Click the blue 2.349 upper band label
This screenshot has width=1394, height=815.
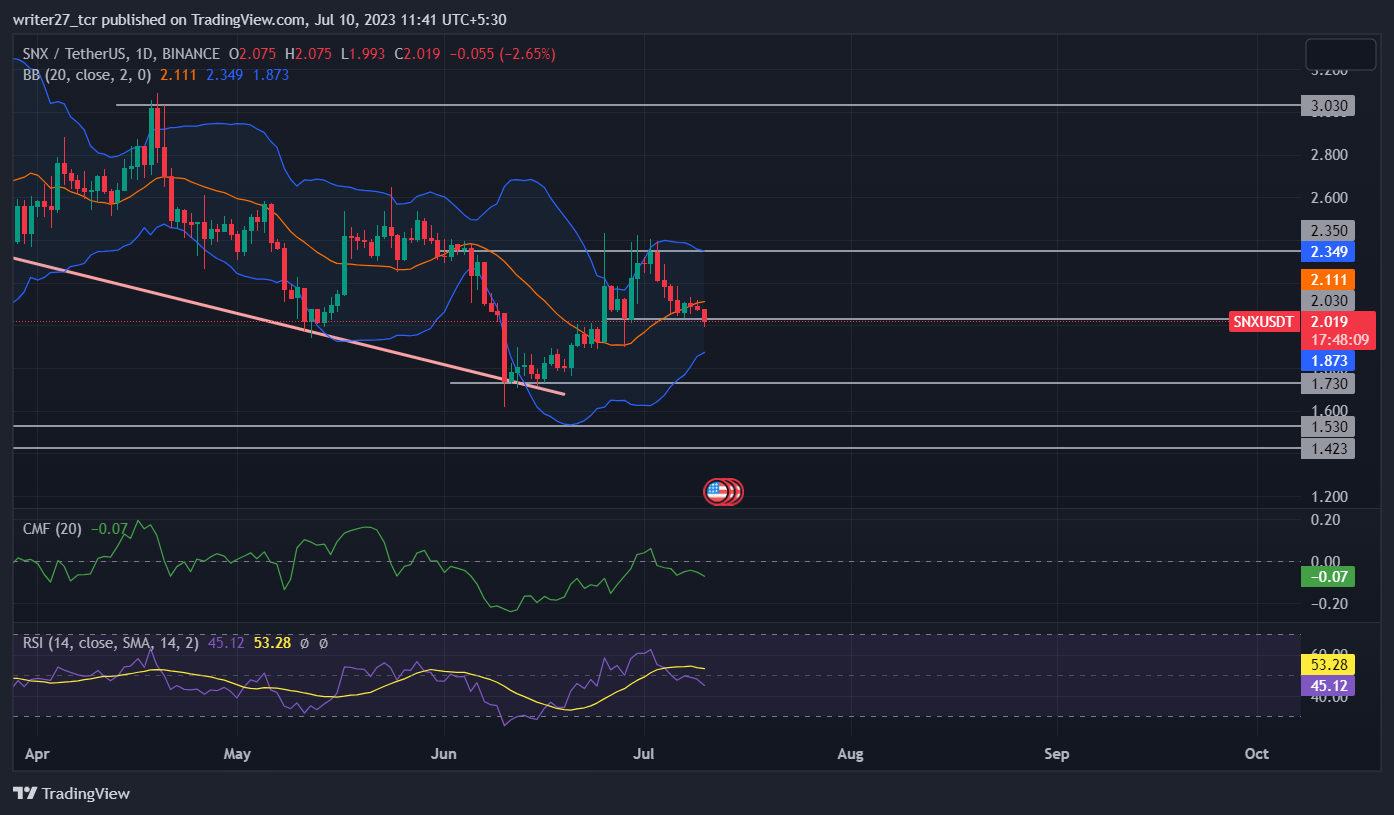click(1328, 250)
